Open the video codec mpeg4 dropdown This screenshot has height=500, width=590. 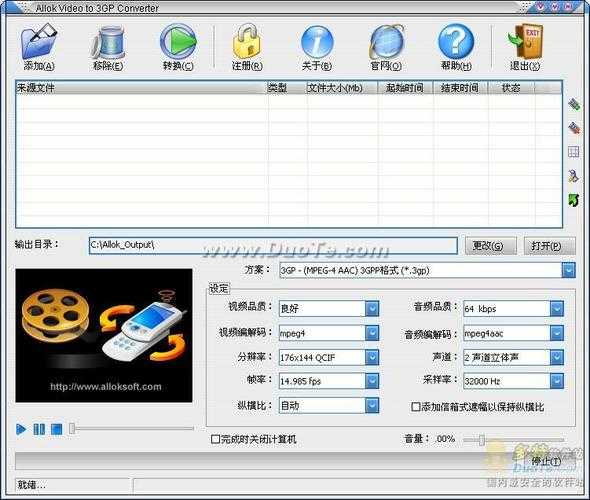tap(372, 333)
